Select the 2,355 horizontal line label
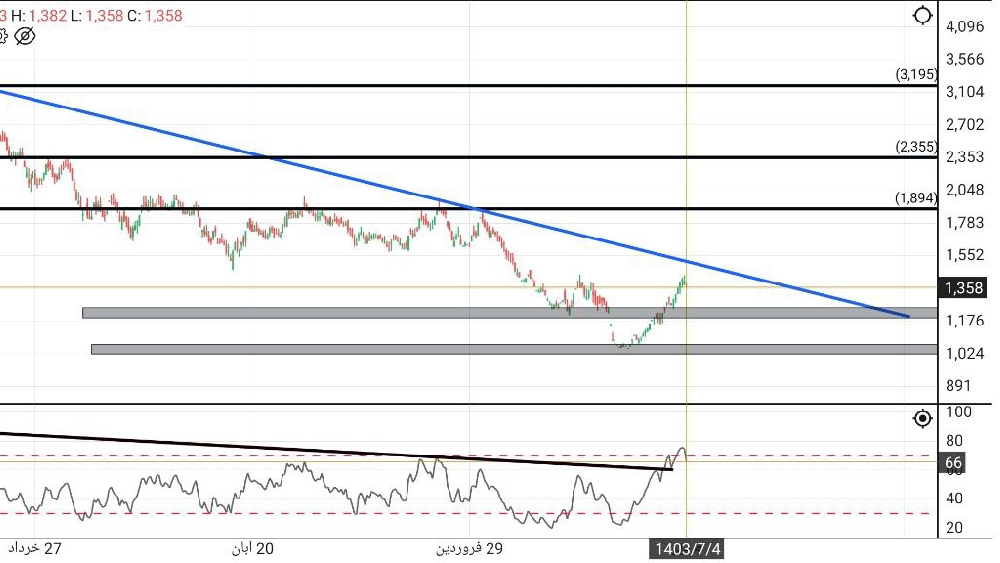Screen dimensions: 1000x563 tap(916, 147)
